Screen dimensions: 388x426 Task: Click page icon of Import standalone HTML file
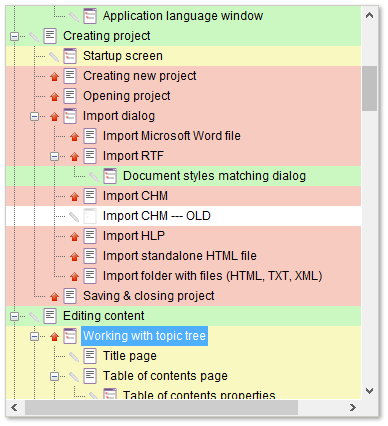point(90,256)
